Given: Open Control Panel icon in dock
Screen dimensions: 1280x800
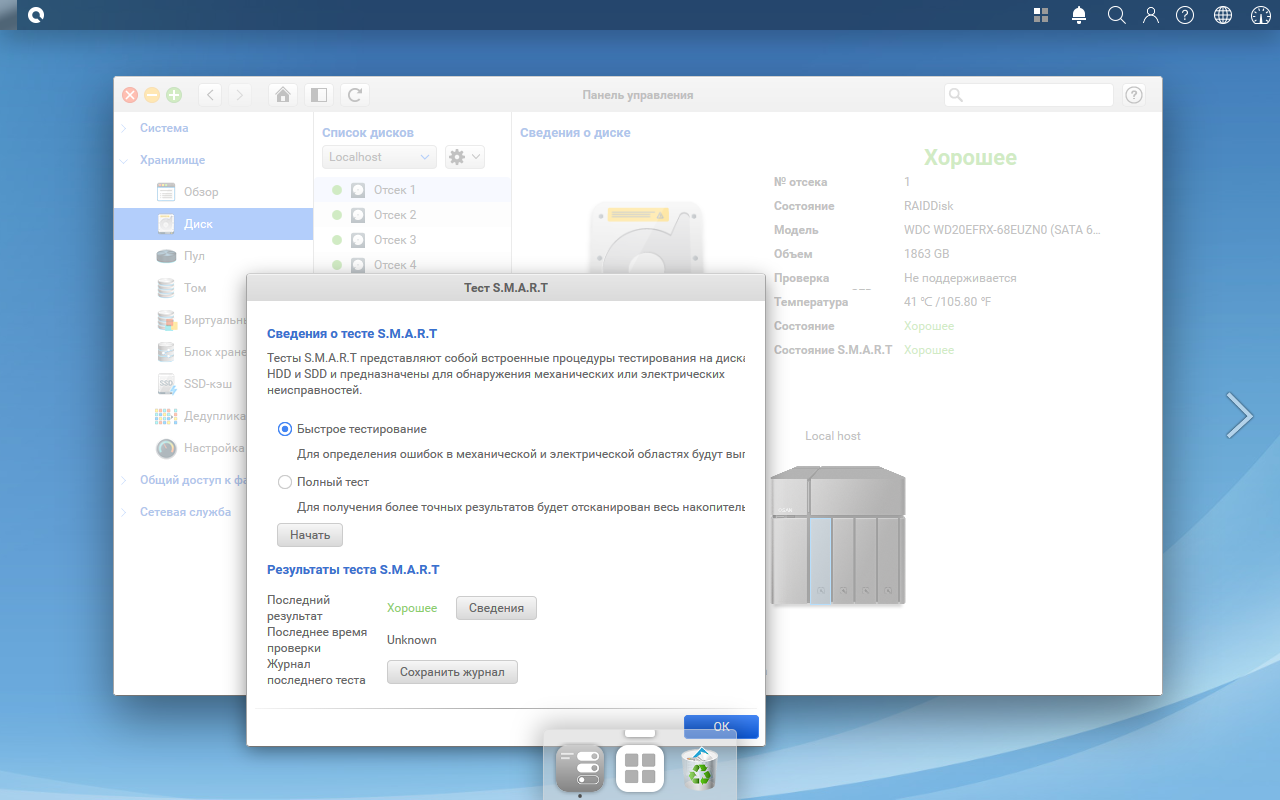Looking at the screenshot, I should point(580,768).
